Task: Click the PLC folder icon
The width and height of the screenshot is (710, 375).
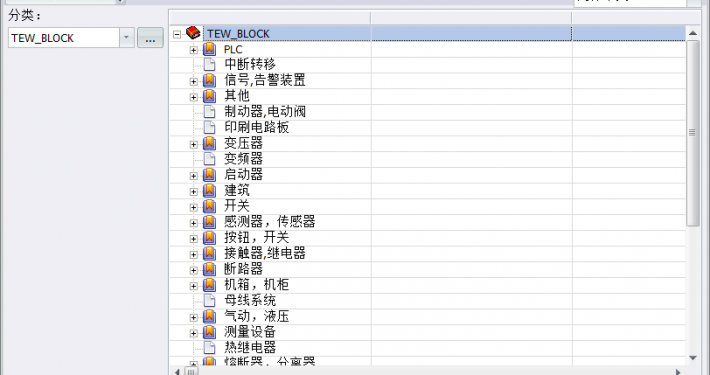Action: [x=209, y=49]
